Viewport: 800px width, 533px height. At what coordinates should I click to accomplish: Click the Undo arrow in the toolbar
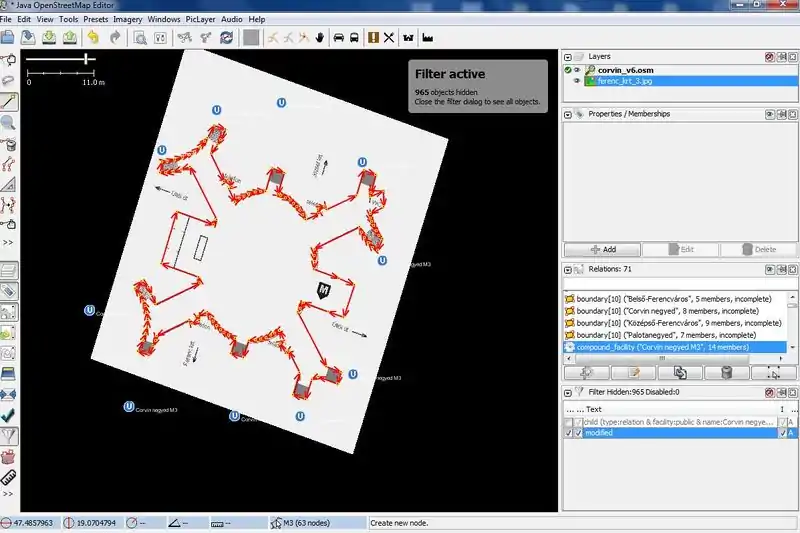93,37
